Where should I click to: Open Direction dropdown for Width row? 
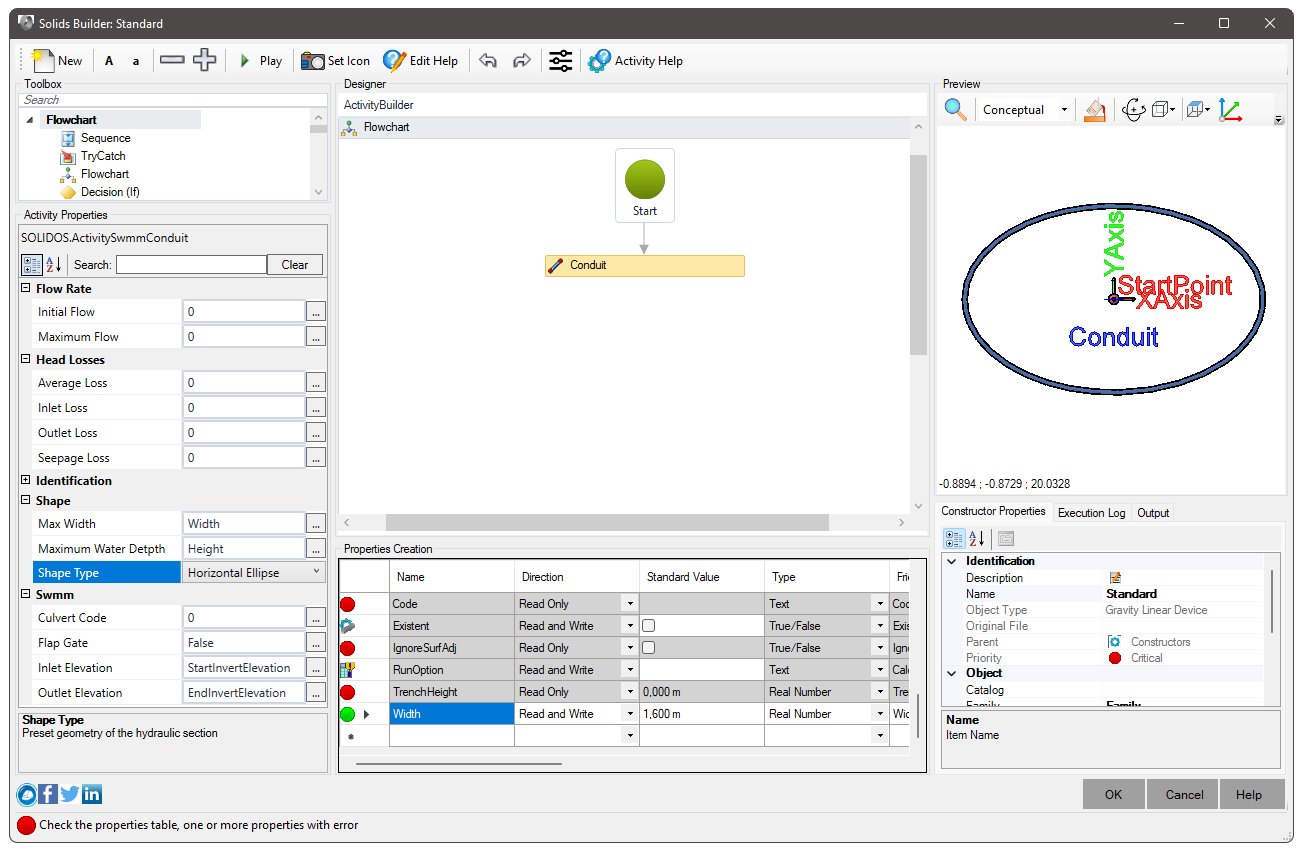click(x=630, y=714)
